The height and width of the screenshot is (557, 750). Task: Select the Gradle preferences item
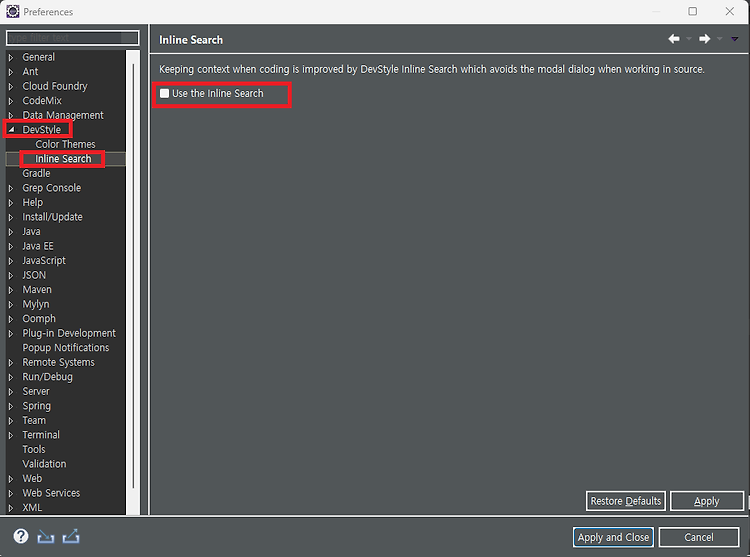[36, 173]
